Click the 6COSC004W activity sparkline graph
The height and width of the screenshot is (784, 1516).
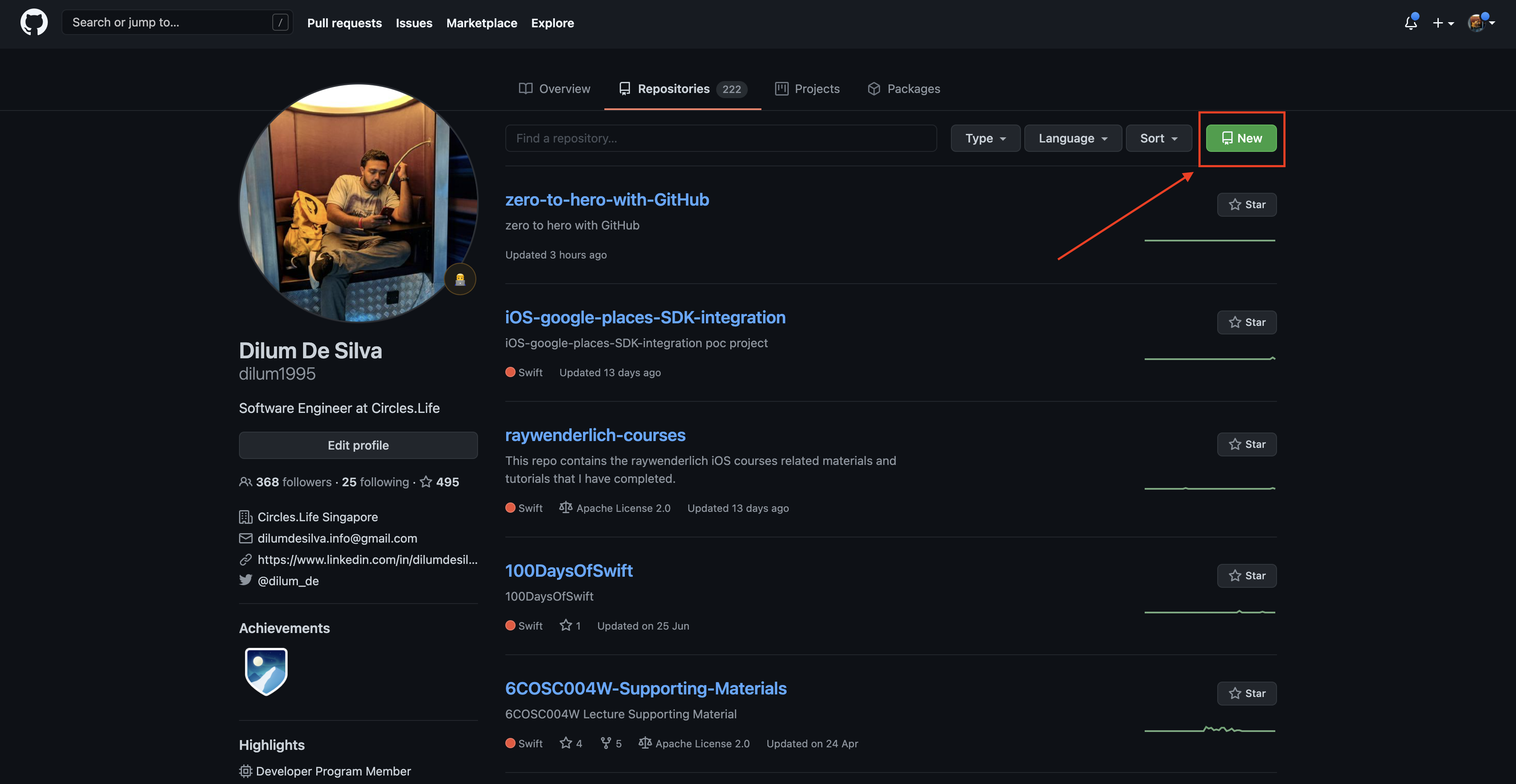[1210, 729]
